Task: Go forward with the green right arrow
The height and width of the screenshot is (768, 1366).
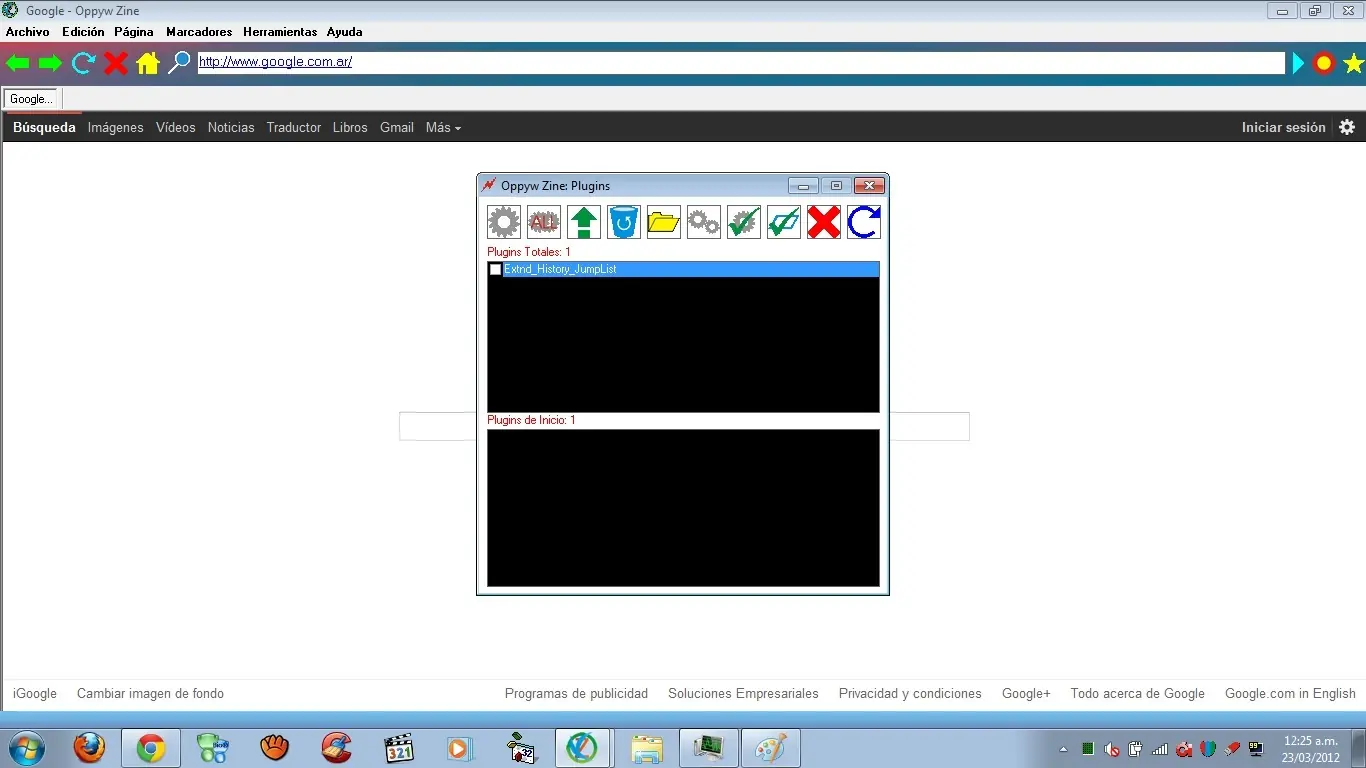Action: click(50, 64)
